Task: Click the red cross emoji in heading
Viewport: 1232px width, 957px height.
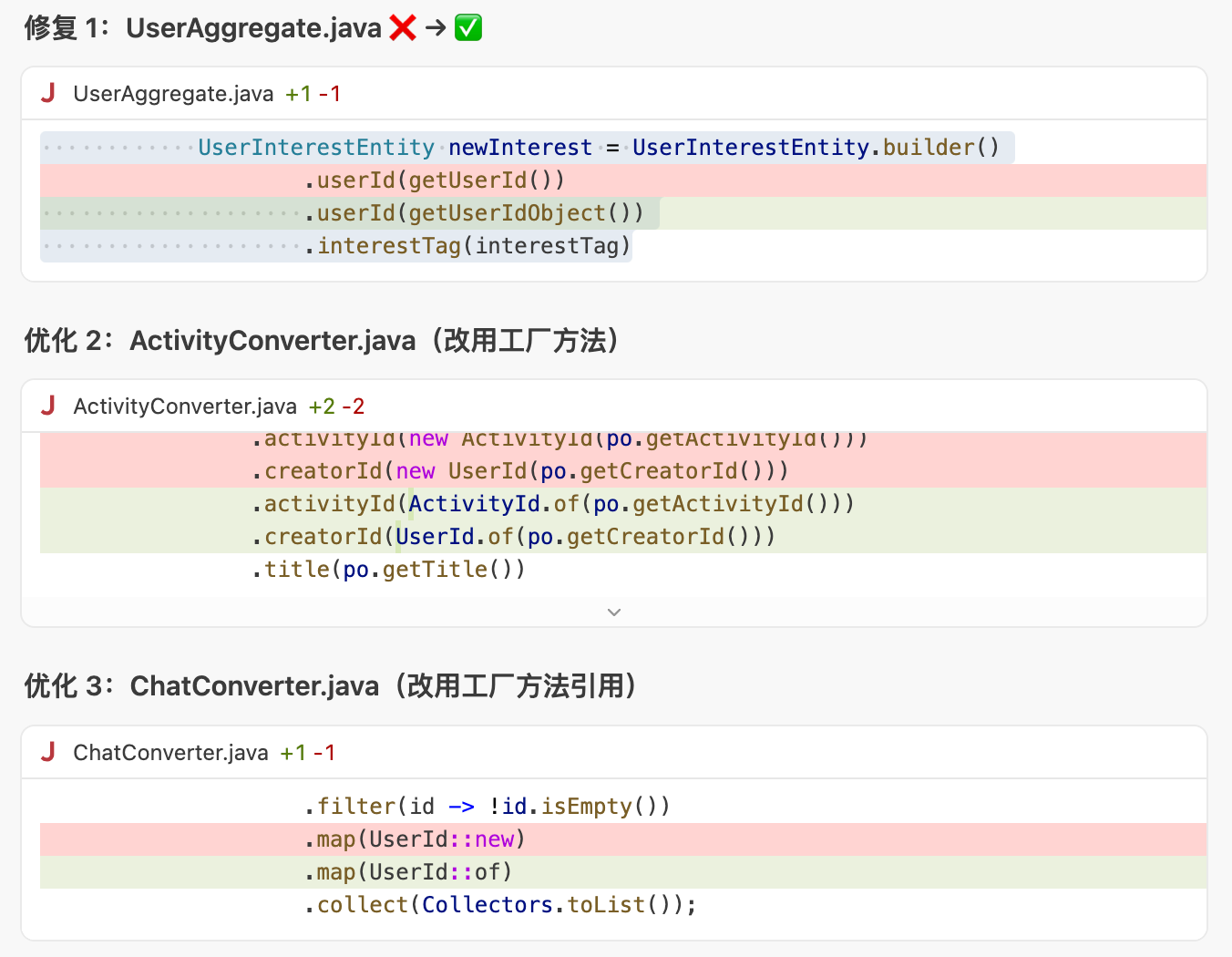Action: pos(403,28)
